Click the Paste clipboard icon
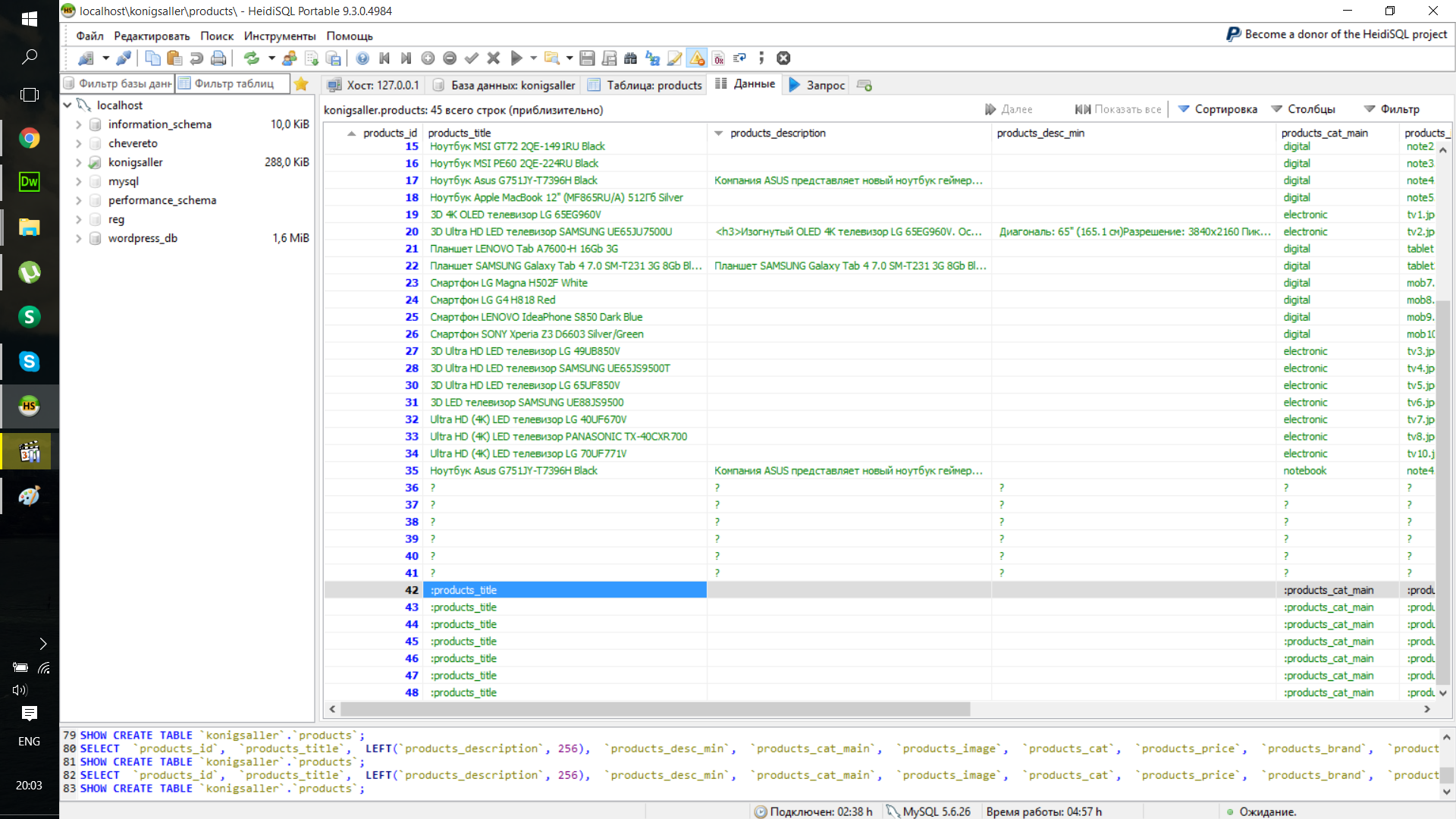1456x819 pixels. [x=174, y=58]
